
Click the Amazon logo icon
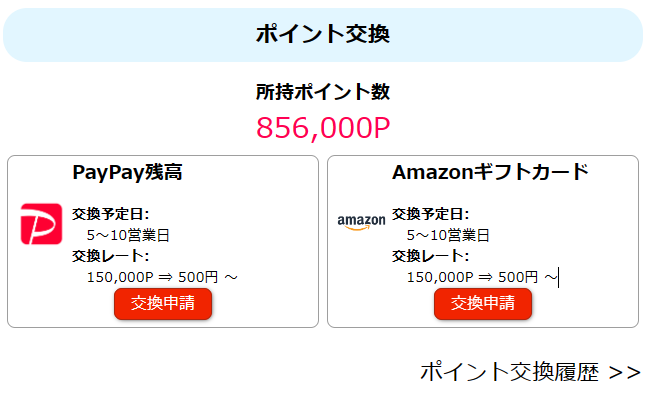coord(361,222)
